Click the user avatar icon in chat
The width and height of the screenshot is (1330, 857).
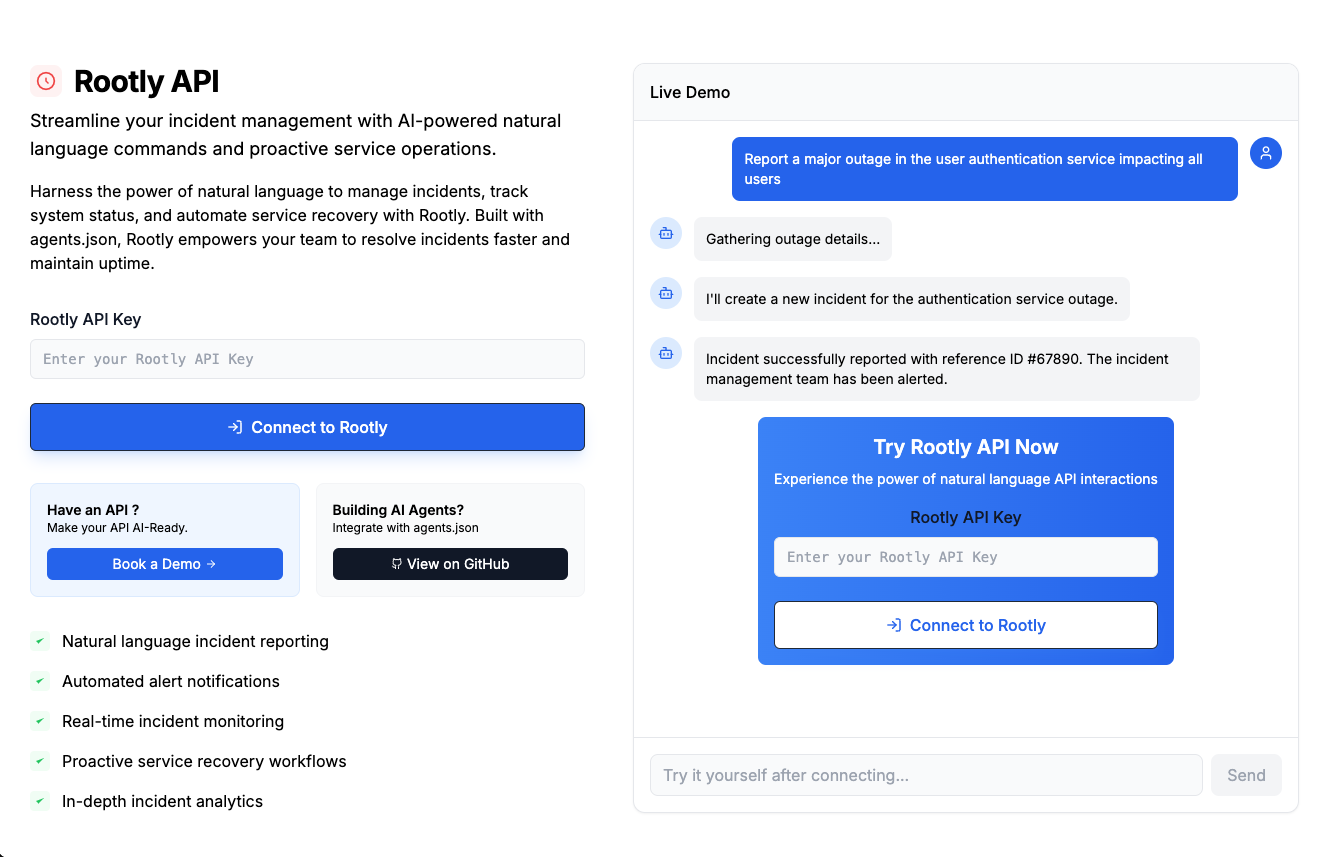[x=1266, y=153]
